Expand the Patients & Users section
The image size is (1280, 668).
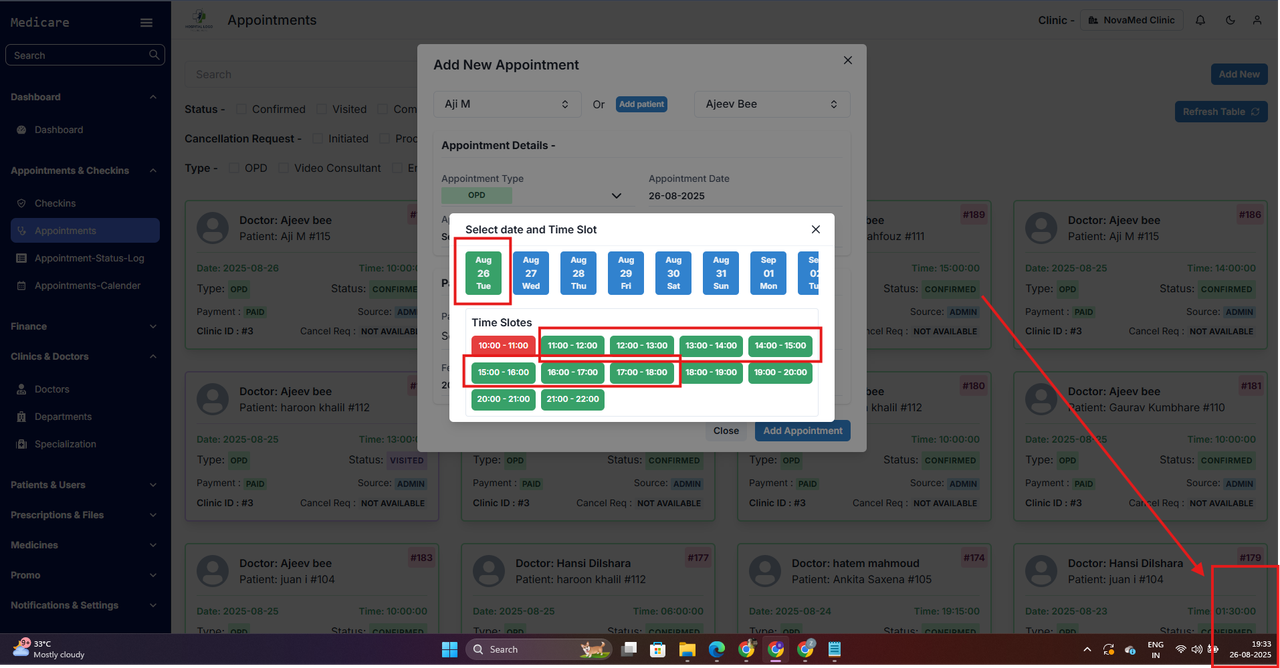153,485
